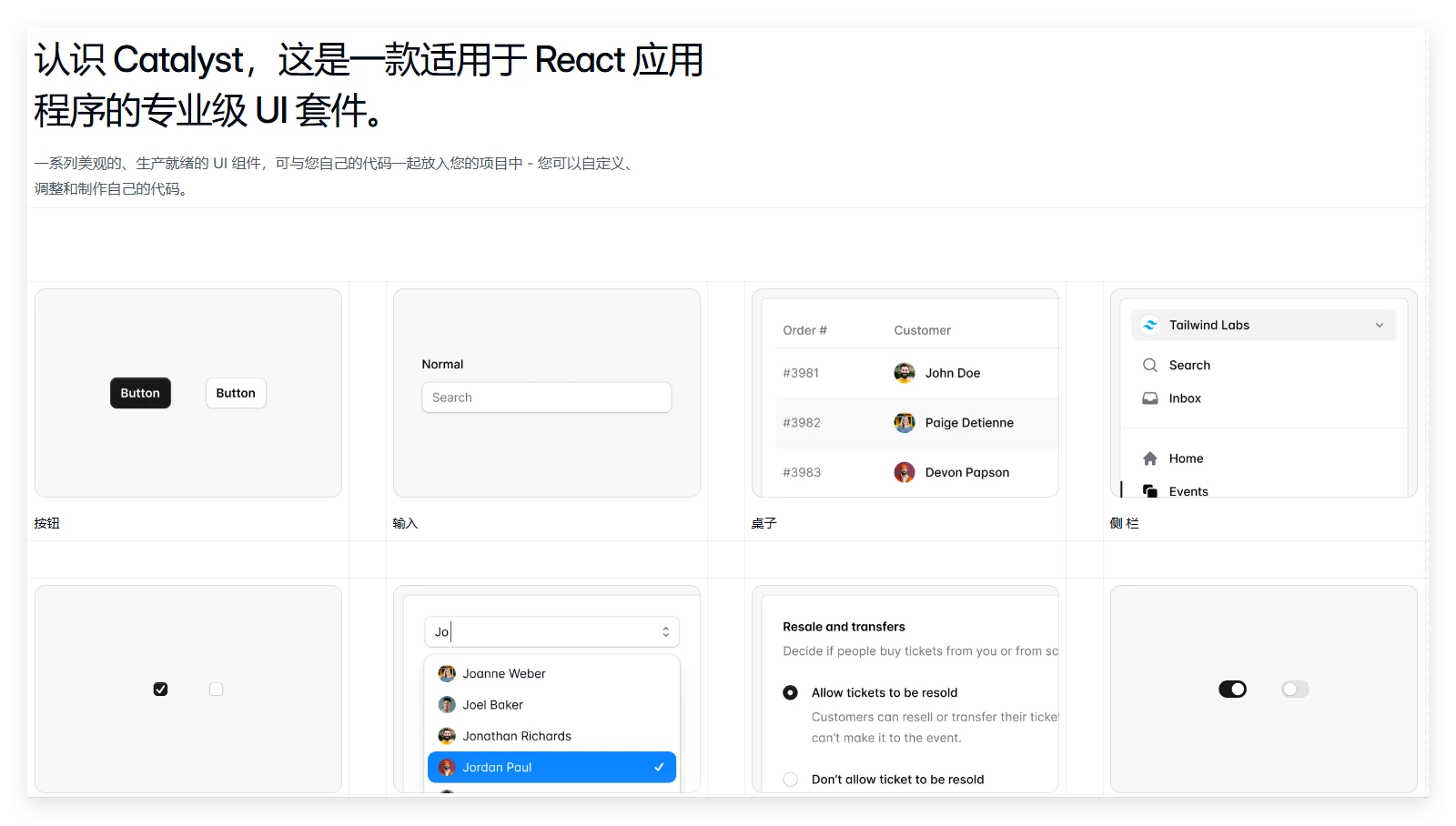
Task: Click John Doe's avatar in the table
Action: tap(904, 373)
